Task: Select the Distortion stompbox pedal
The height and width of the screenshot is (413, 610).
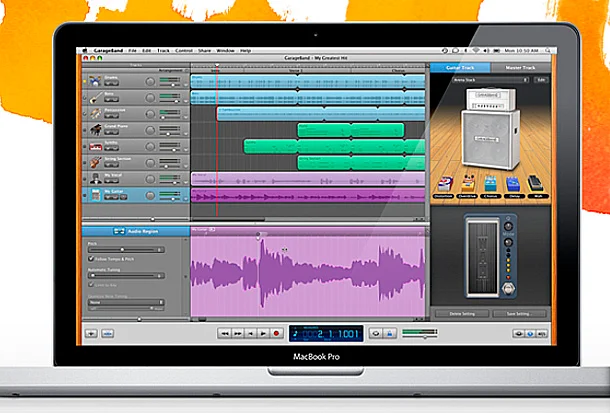Action: coord(445,185)
